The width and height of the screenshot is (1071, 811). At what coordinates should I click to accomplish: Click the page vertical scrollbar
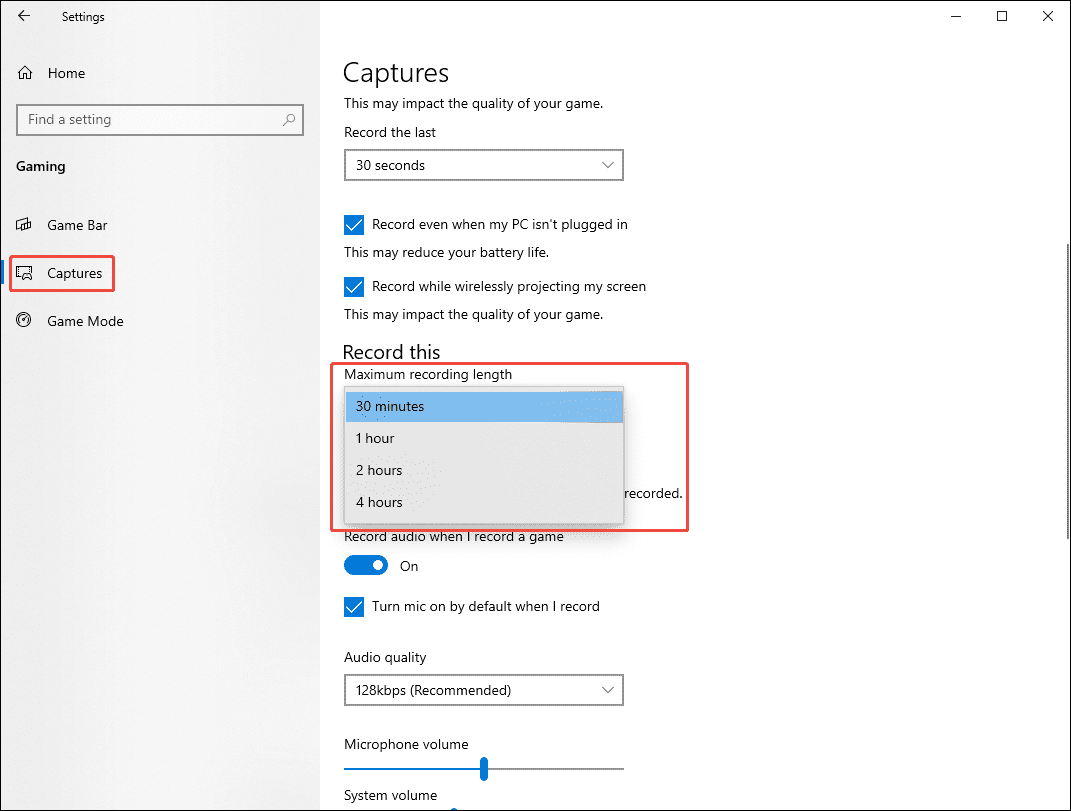[x=1068, y=391]
